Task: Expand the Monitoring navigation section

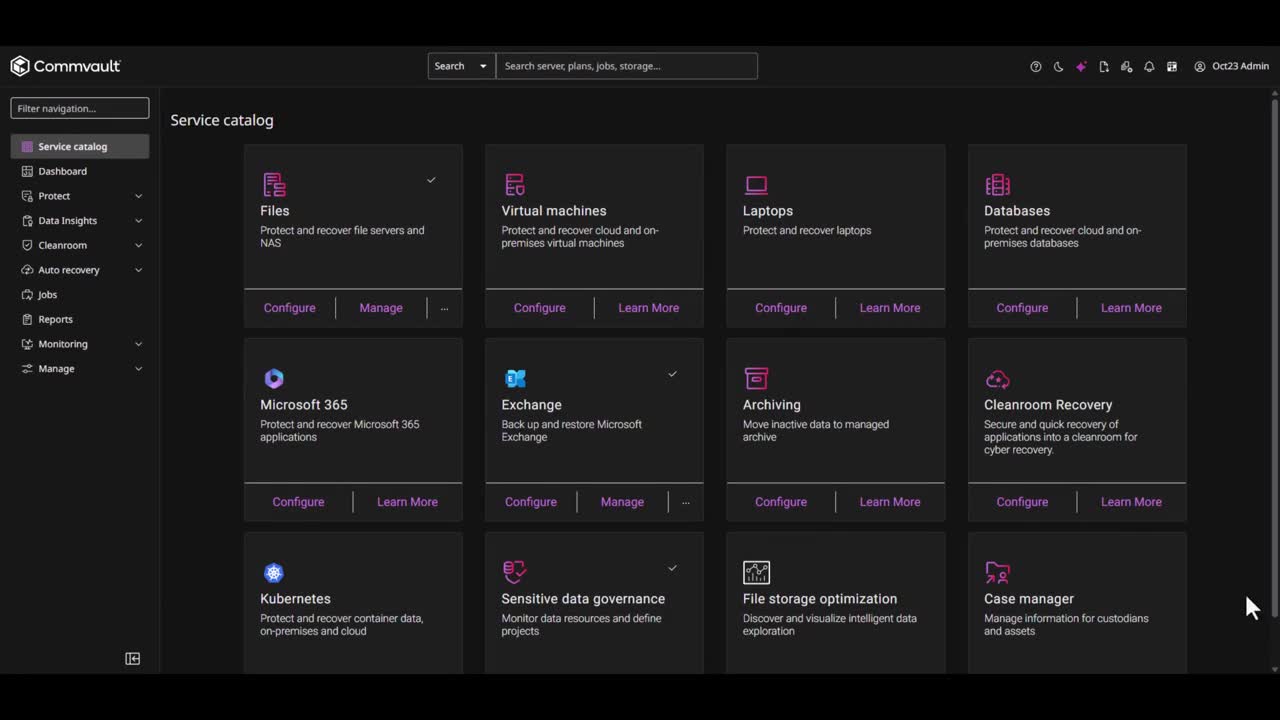Action: pos(138,344)
